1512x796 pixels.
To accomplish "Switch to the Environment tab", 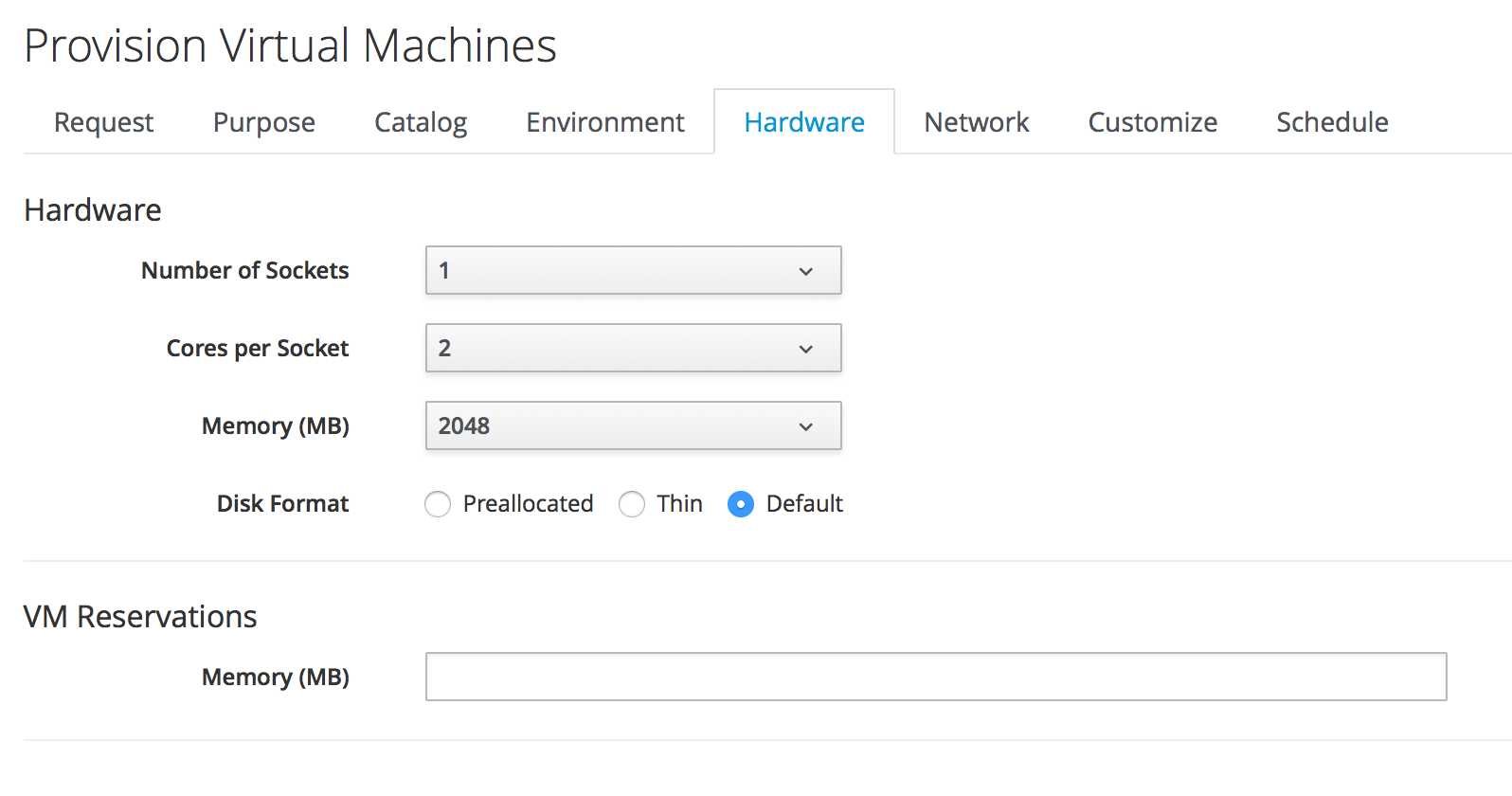I will pos(604,122).
